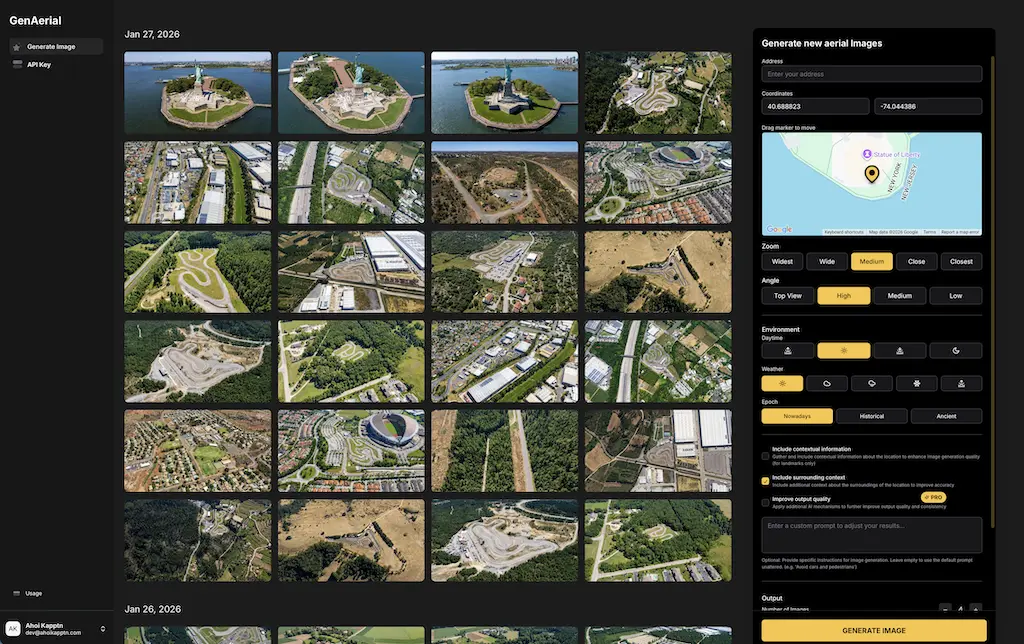Enable Include contextual information

[x=765, y=455]
